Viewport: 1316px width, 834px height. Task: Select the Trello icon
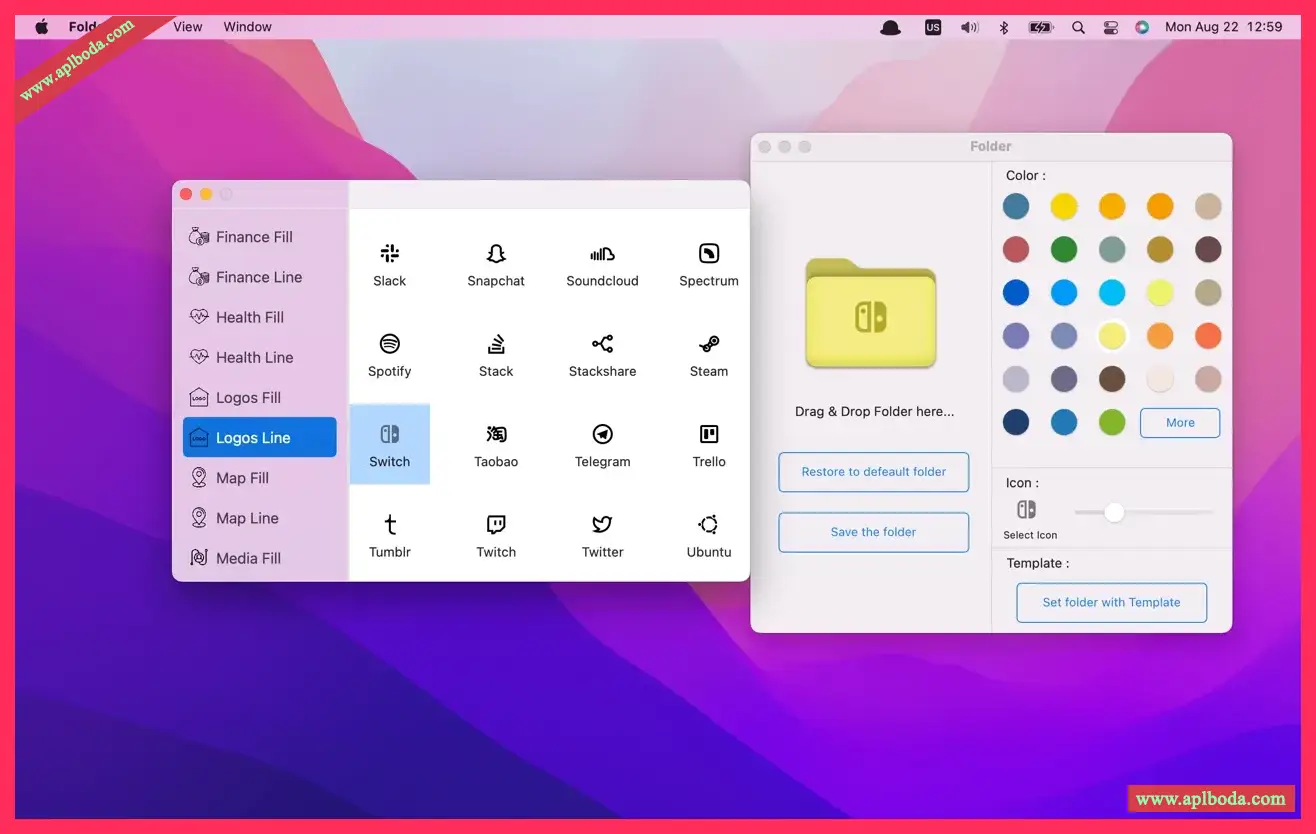click(x=709, y=434)
